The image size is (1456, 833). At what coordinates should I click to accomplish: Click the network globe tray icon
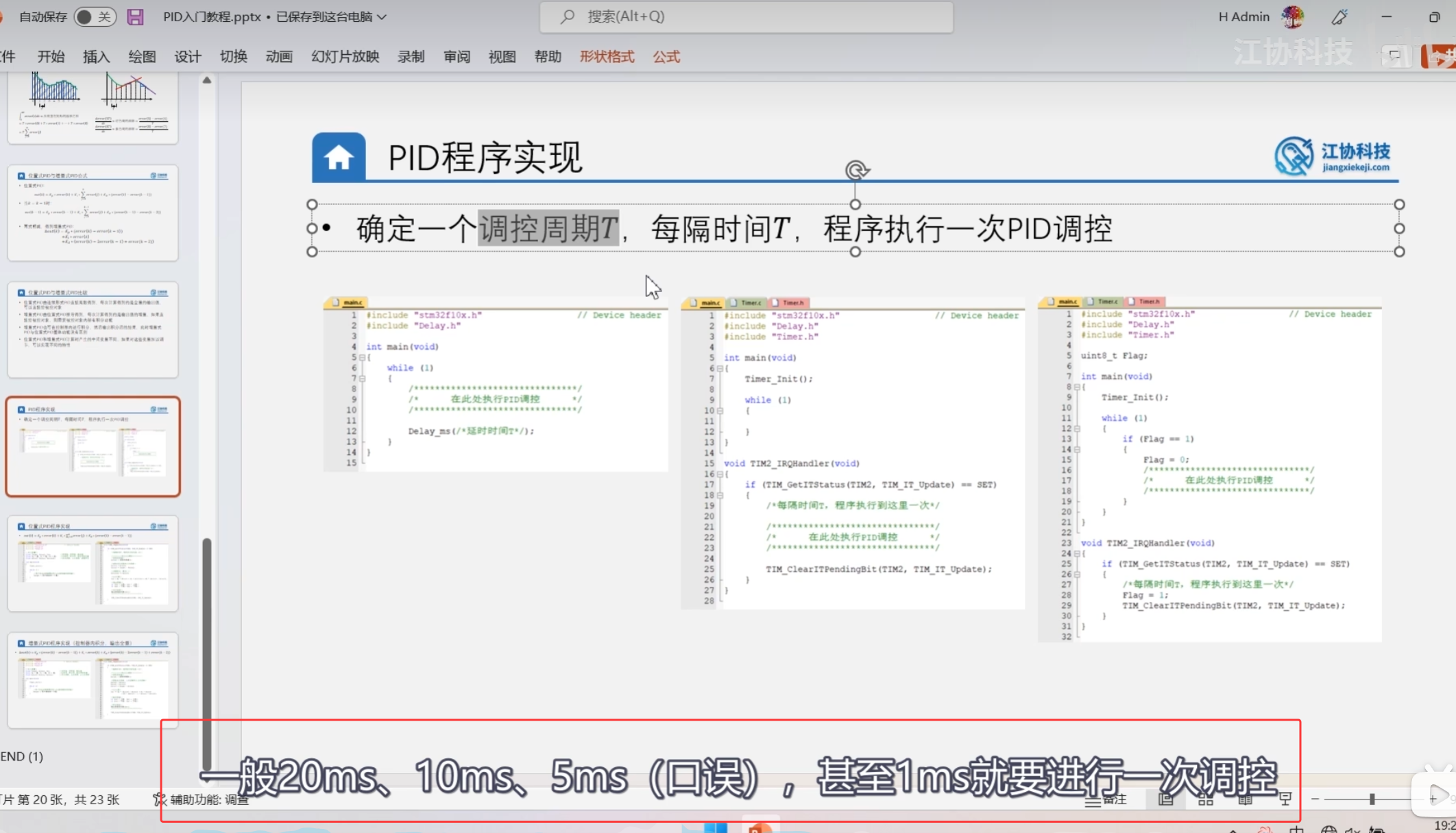pos(1328,829)
